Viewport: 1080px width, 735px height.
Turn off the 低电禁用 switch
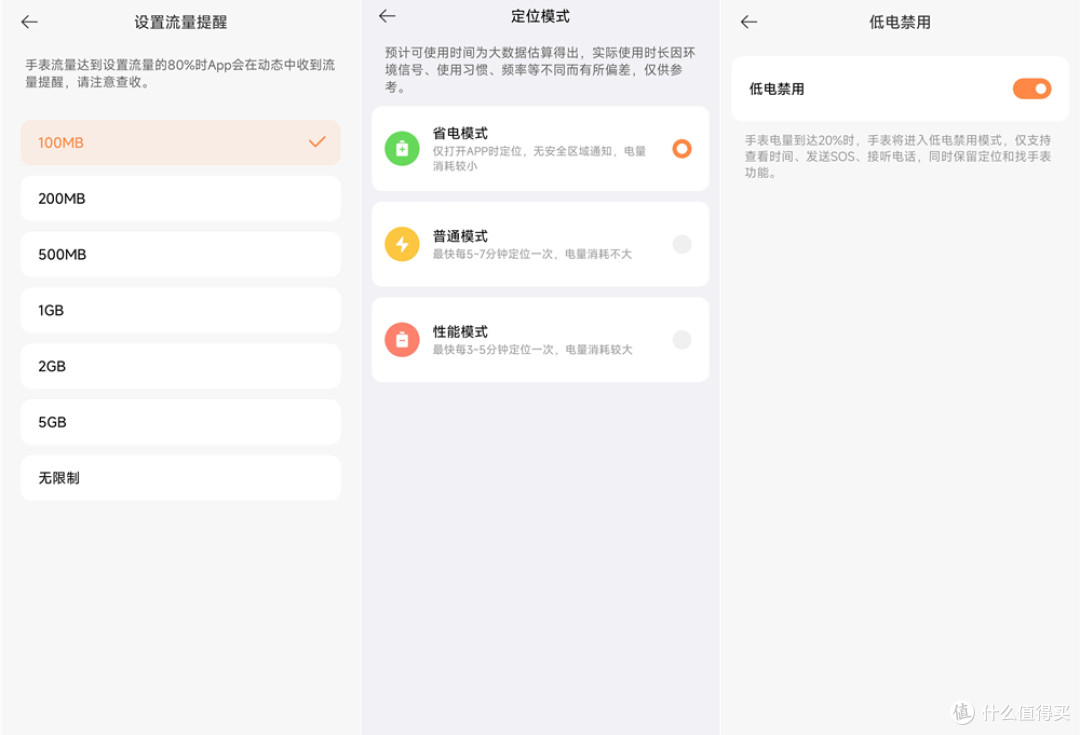pos(1032,89)
